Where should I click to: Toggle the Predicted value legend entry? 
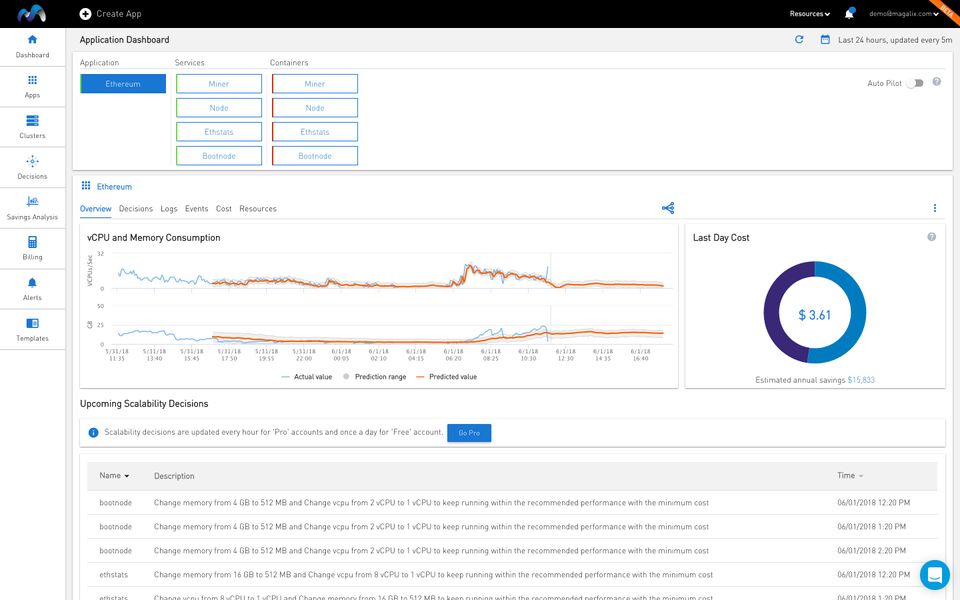tap(446, 377)
